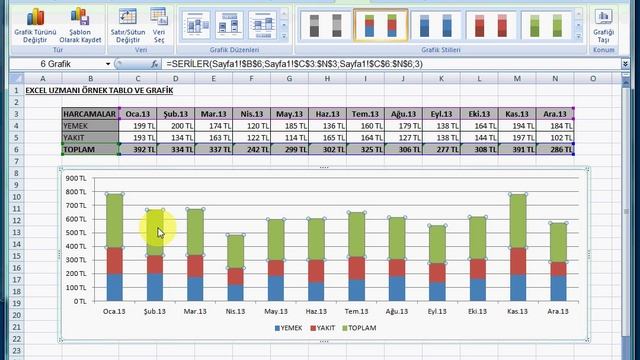The width and height of the screenshot is (640, 360).
Task: Select column C header
Action: [x=138, y=78]
